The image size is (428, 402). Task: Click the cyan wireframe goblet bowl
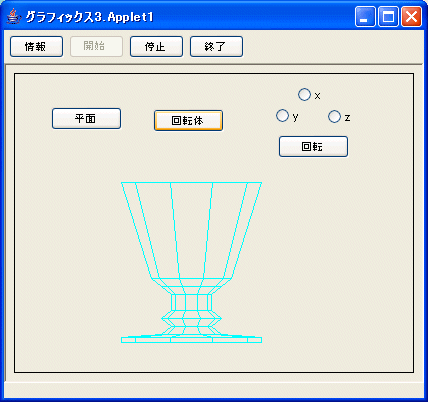(x=191, y=230)
